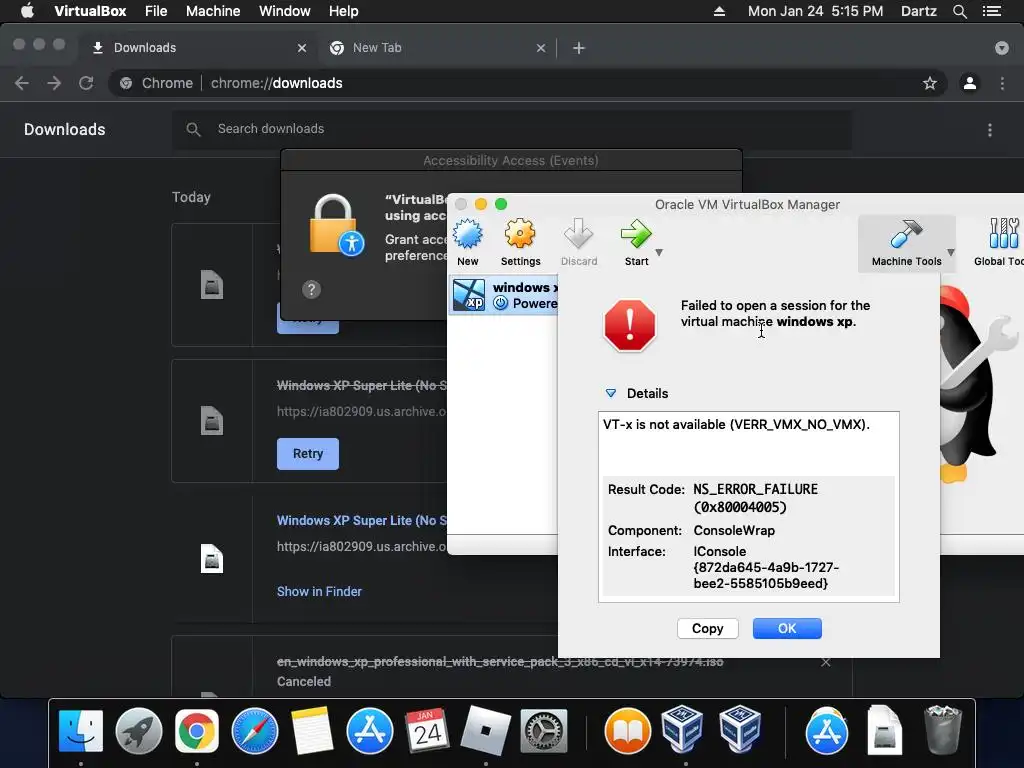Click Retry for Windows XP Super Lite

coord(308,453)
